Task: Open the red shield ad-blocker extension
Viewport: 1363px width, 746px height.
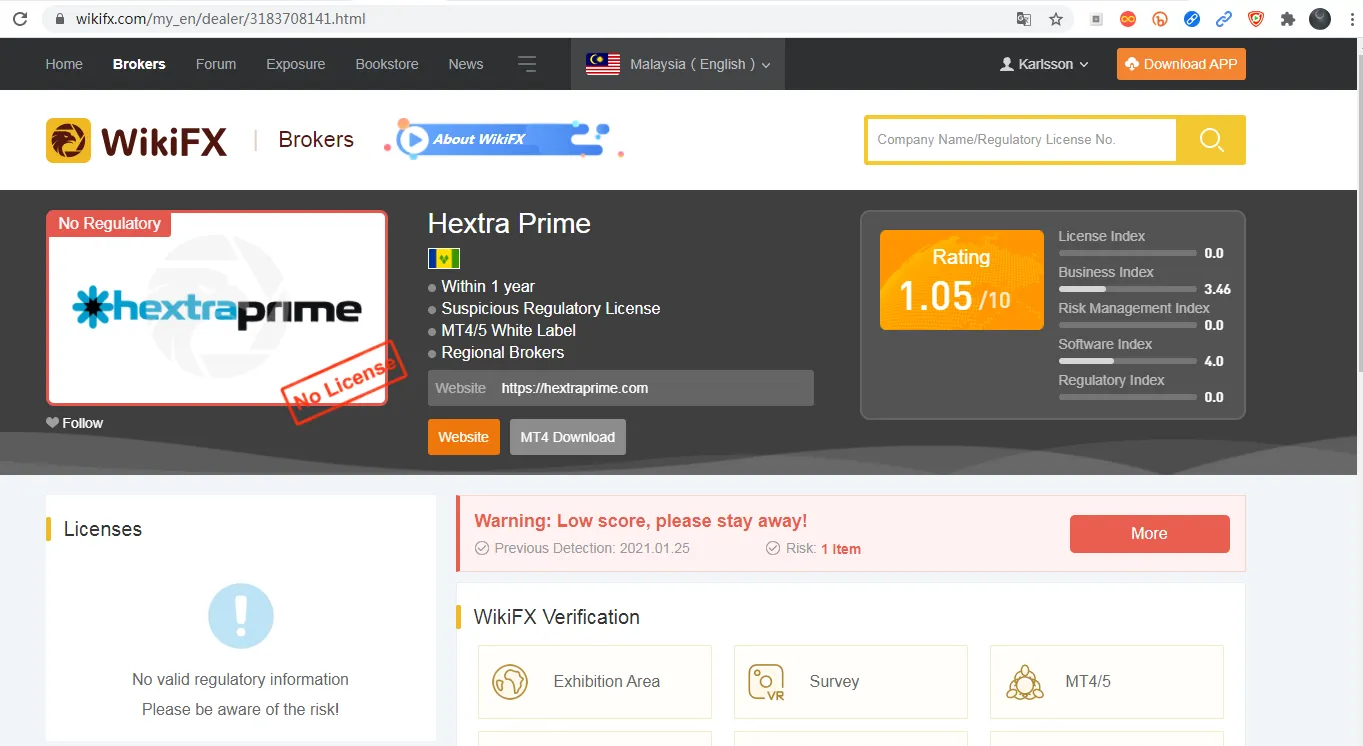Action: click(x=1256, y=19)
